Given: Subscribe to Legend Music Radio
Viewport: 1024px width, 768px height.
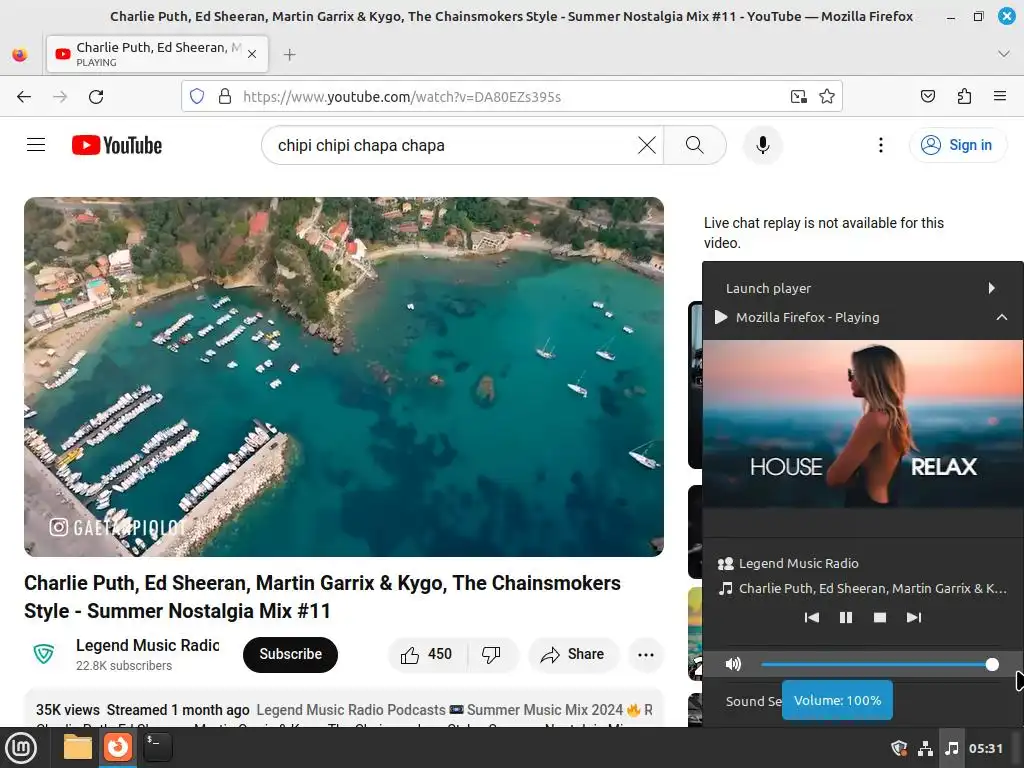Looking at the screenshot, I should click(291, 654).
